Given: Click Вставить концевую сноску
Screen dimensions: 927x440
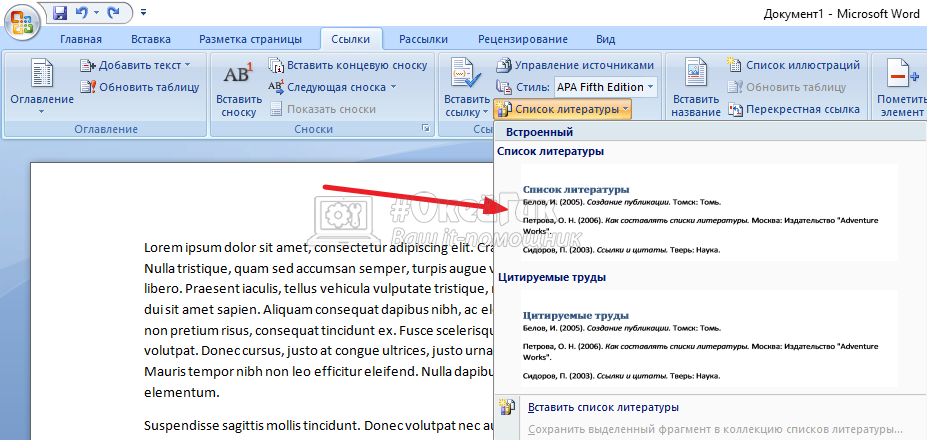Looking at the screenshot, I should coord(344,66).
